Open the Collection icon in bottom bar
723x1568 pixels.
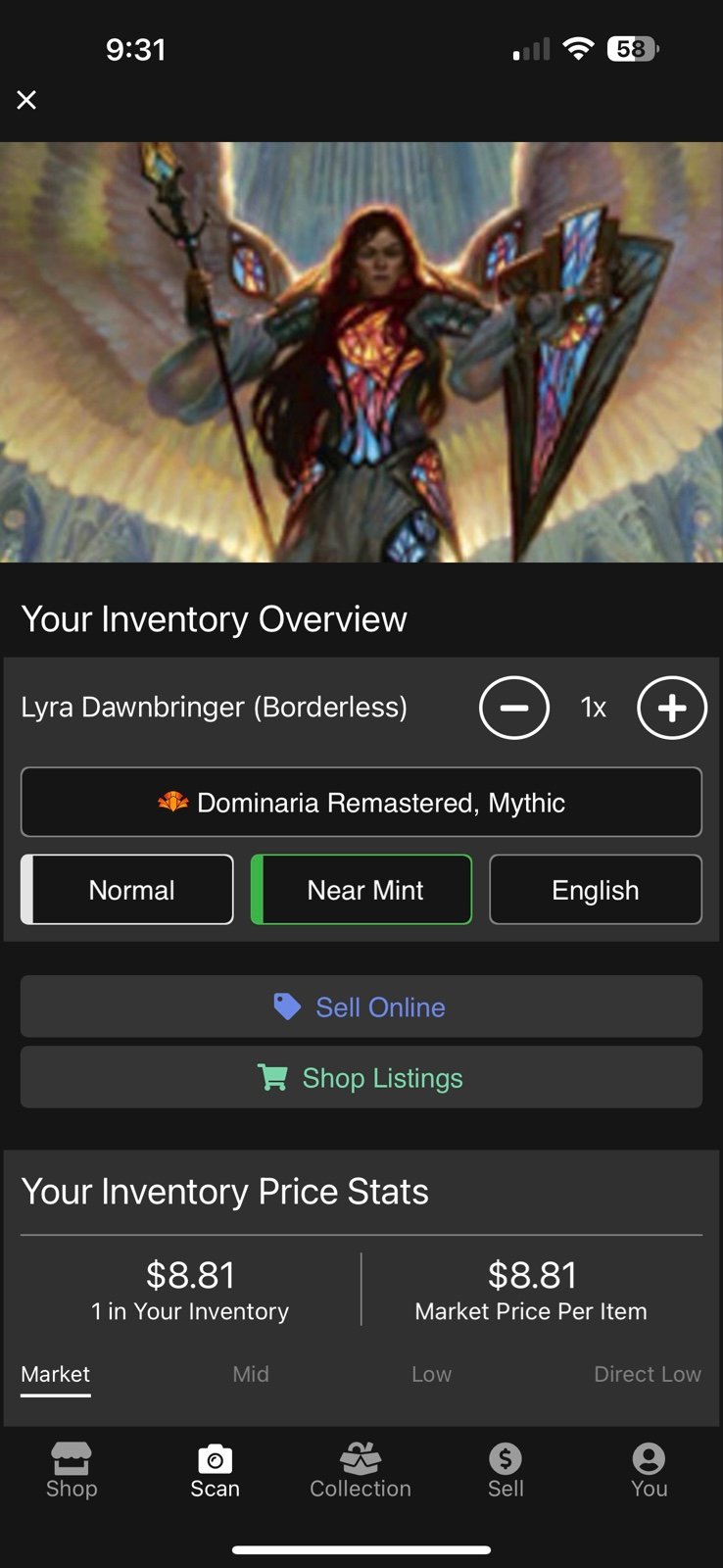click(361, 1458)
